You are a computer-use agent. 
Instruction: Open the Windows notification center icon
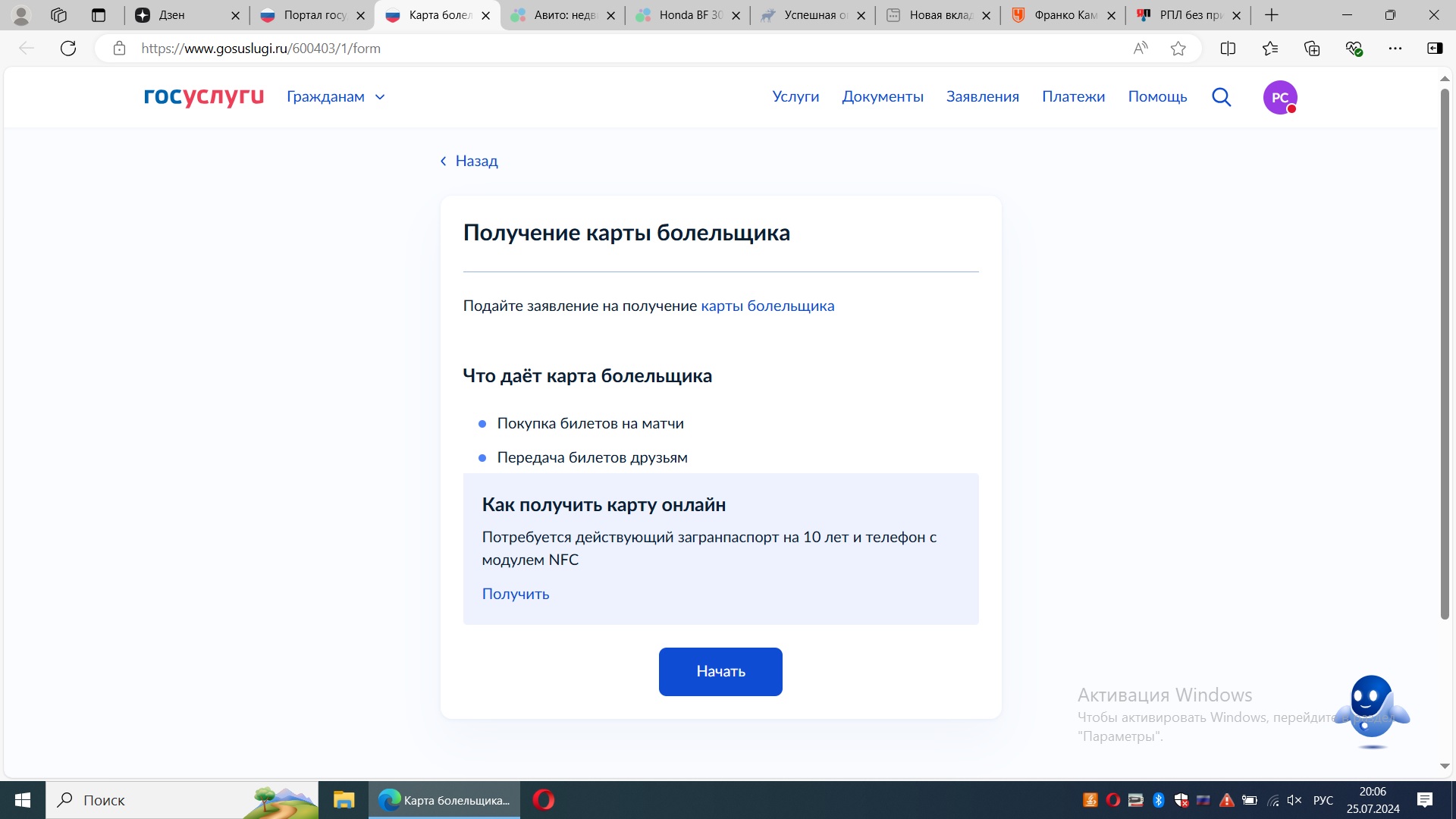(1425, 800)
